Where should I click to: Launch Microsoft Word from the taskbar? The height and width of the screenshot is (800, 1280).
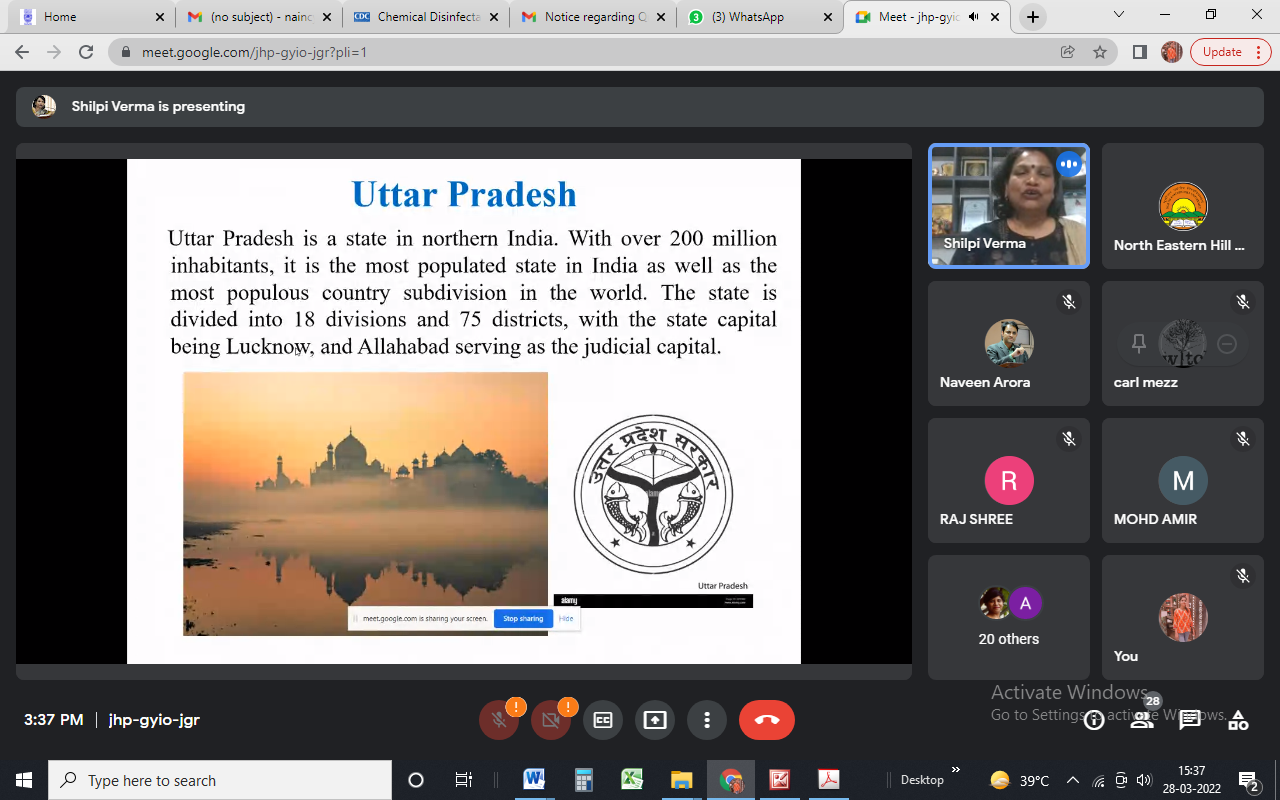click(x=534, y=780)
